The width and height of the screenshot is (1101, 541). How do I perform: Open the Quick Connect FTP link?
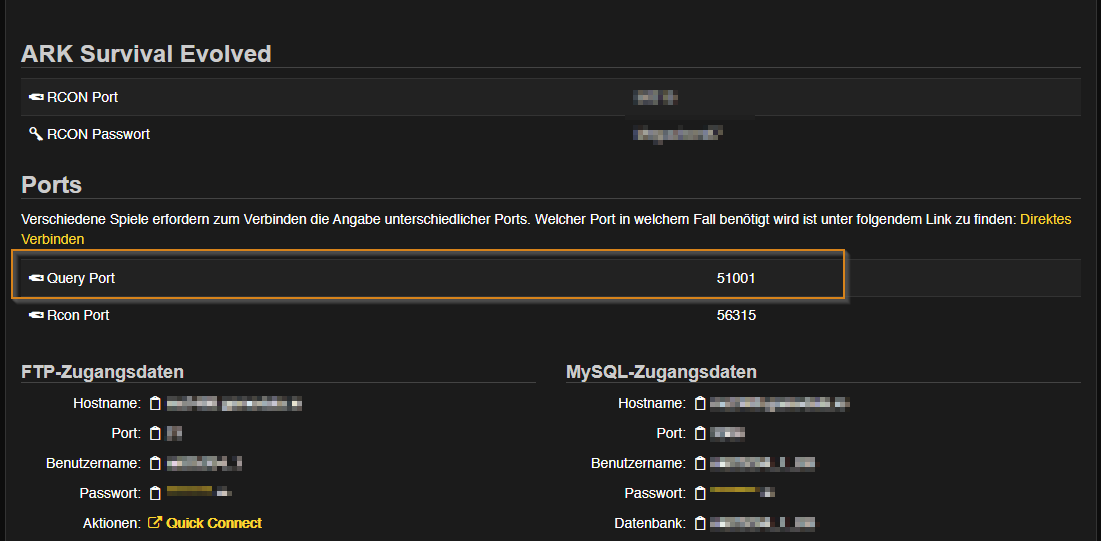pyautogui.click(x=214, y=523)
